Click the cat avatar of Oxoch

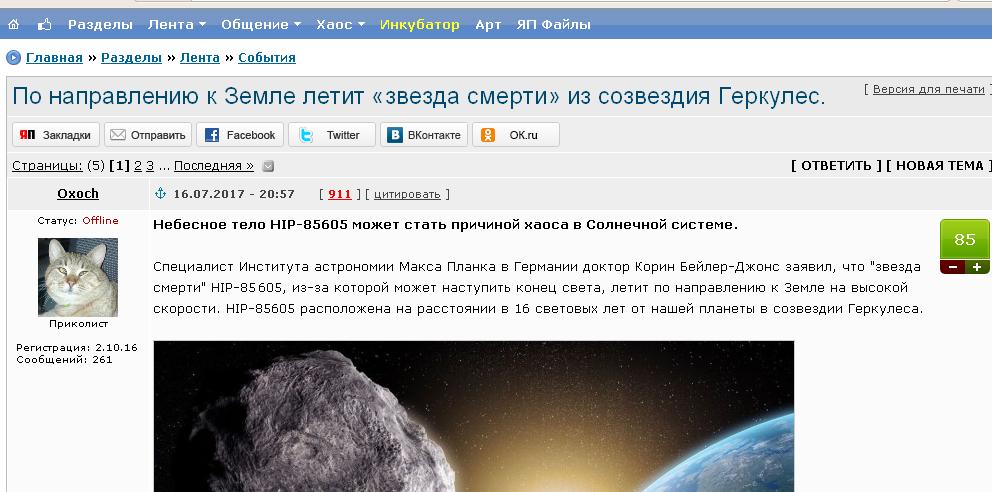pos(78,277)
